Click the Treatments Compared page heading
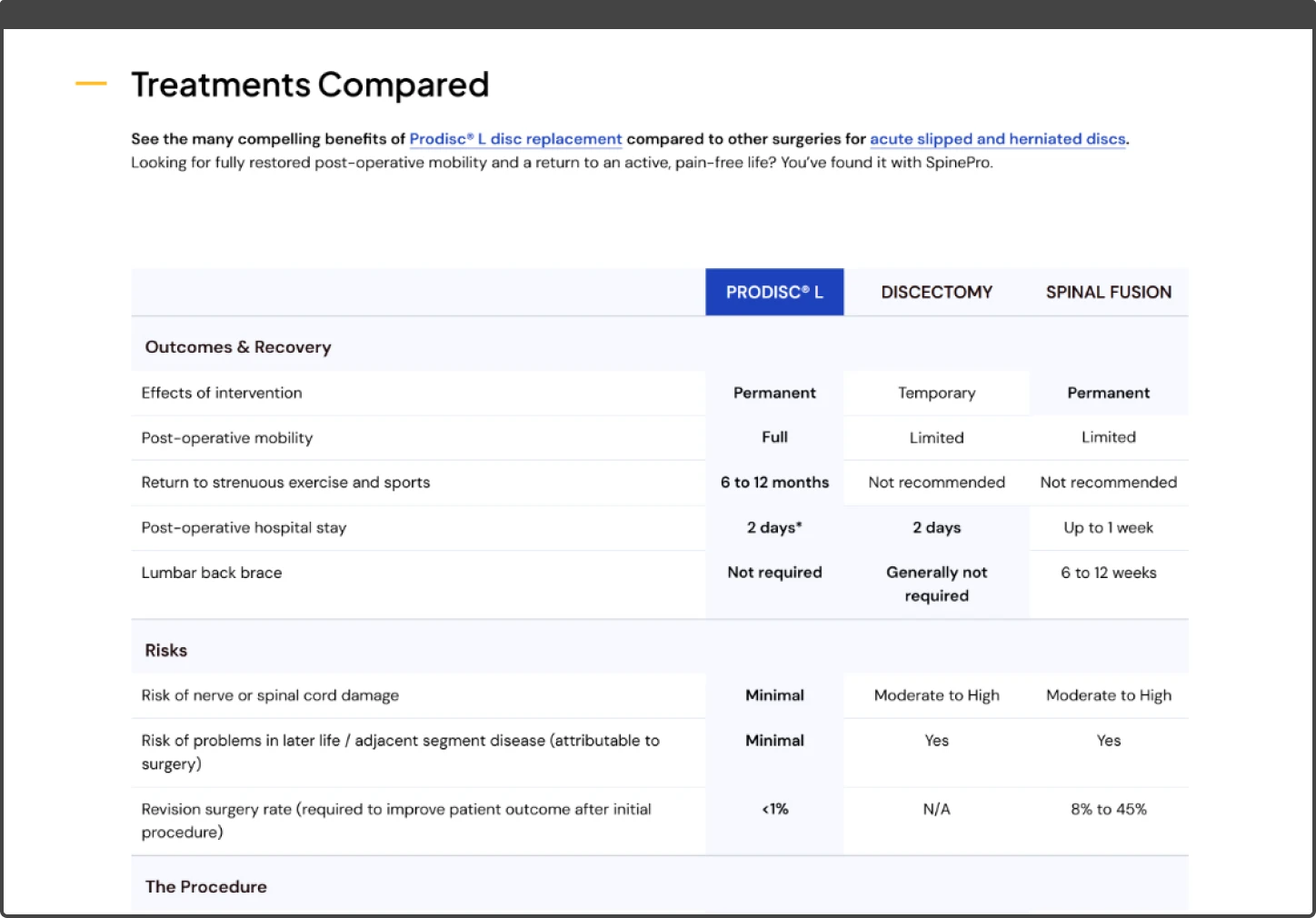Screen dimensions: 1316x918 (310, 84)
